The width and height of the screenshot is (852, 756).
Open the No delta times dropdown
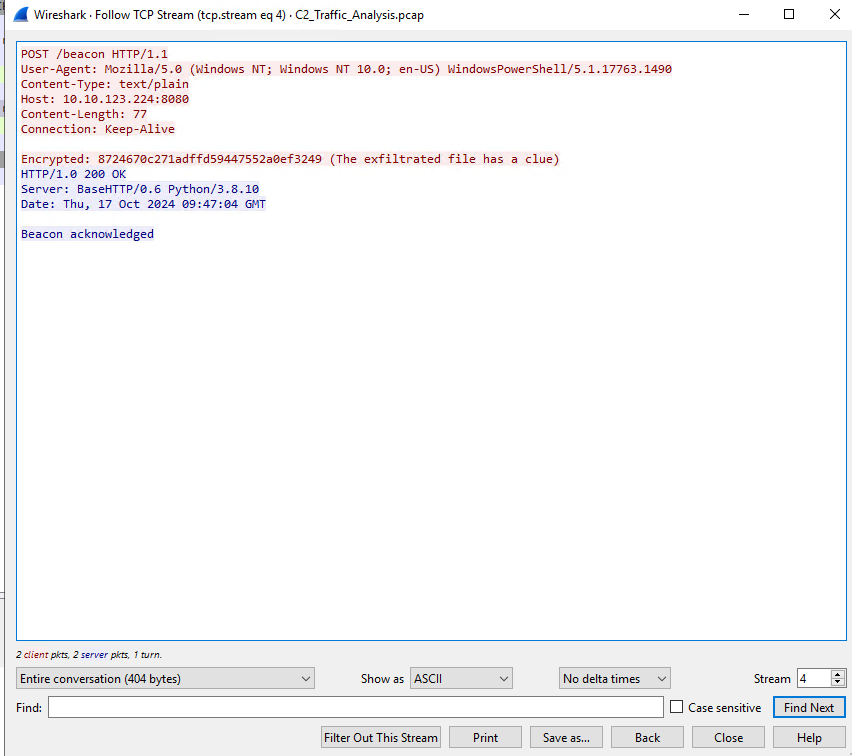[x=614, y=679]
